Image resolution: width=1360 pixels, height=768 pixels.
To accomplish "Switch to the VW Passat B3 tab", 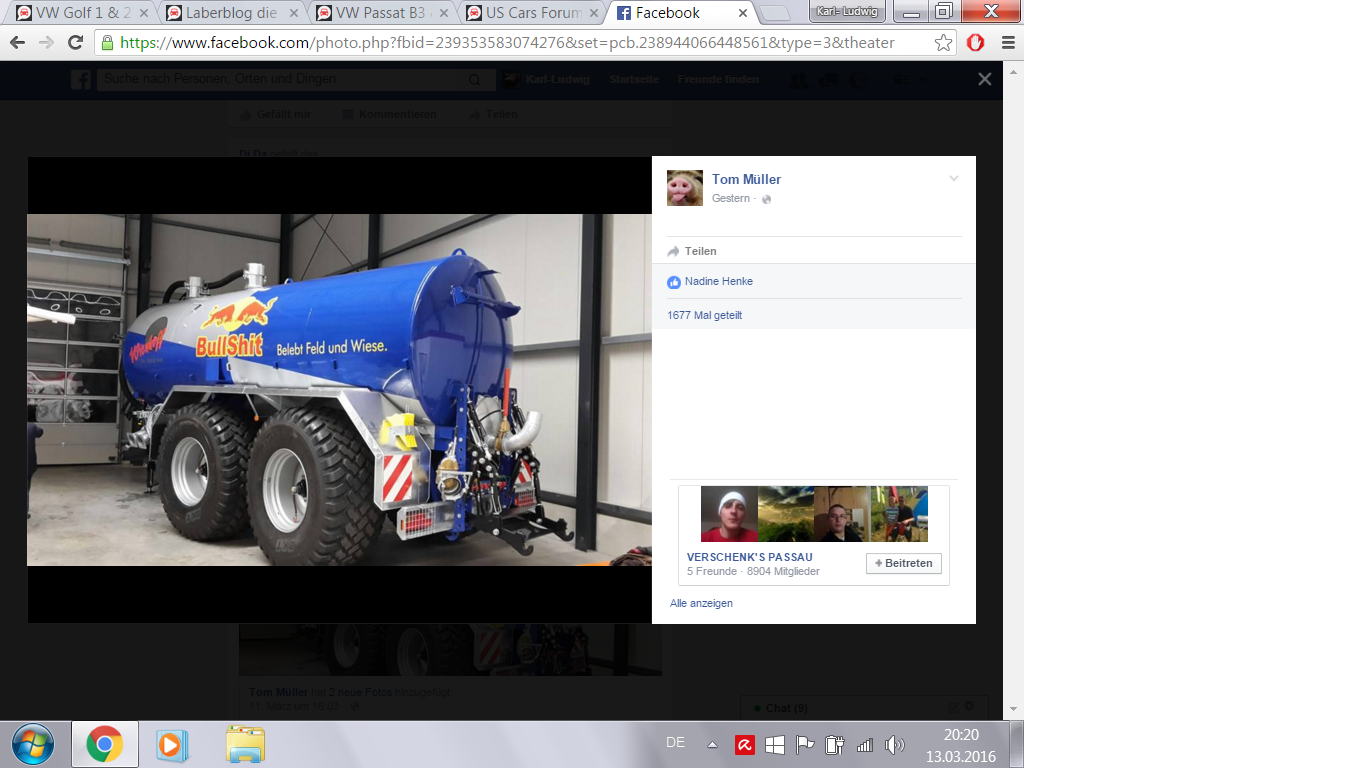I will [381, 13].
